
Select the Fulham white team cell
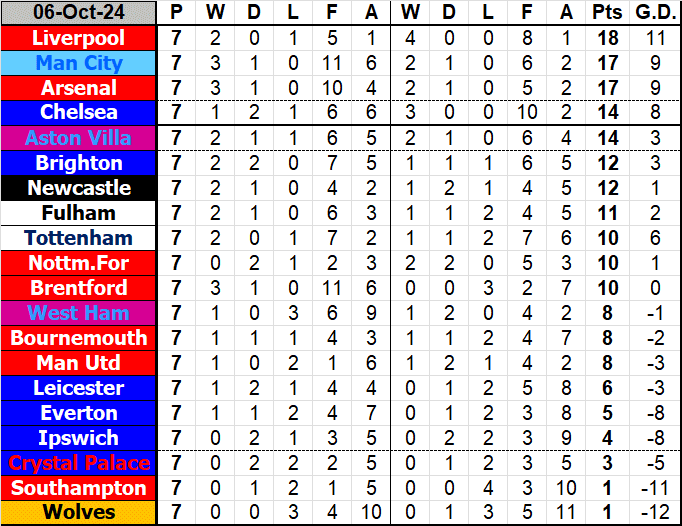tap(79, 213)
